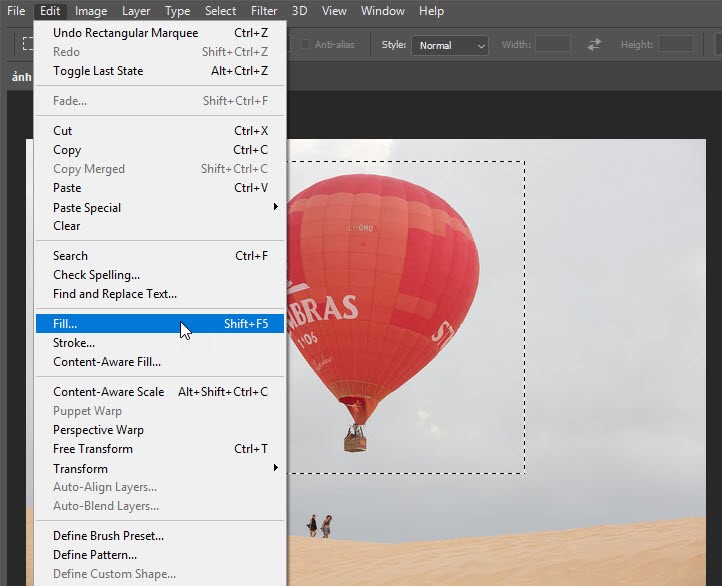This screenshot has height=586, width=722.
Task: Open the Select menu
Action: [x=220, y=11]
